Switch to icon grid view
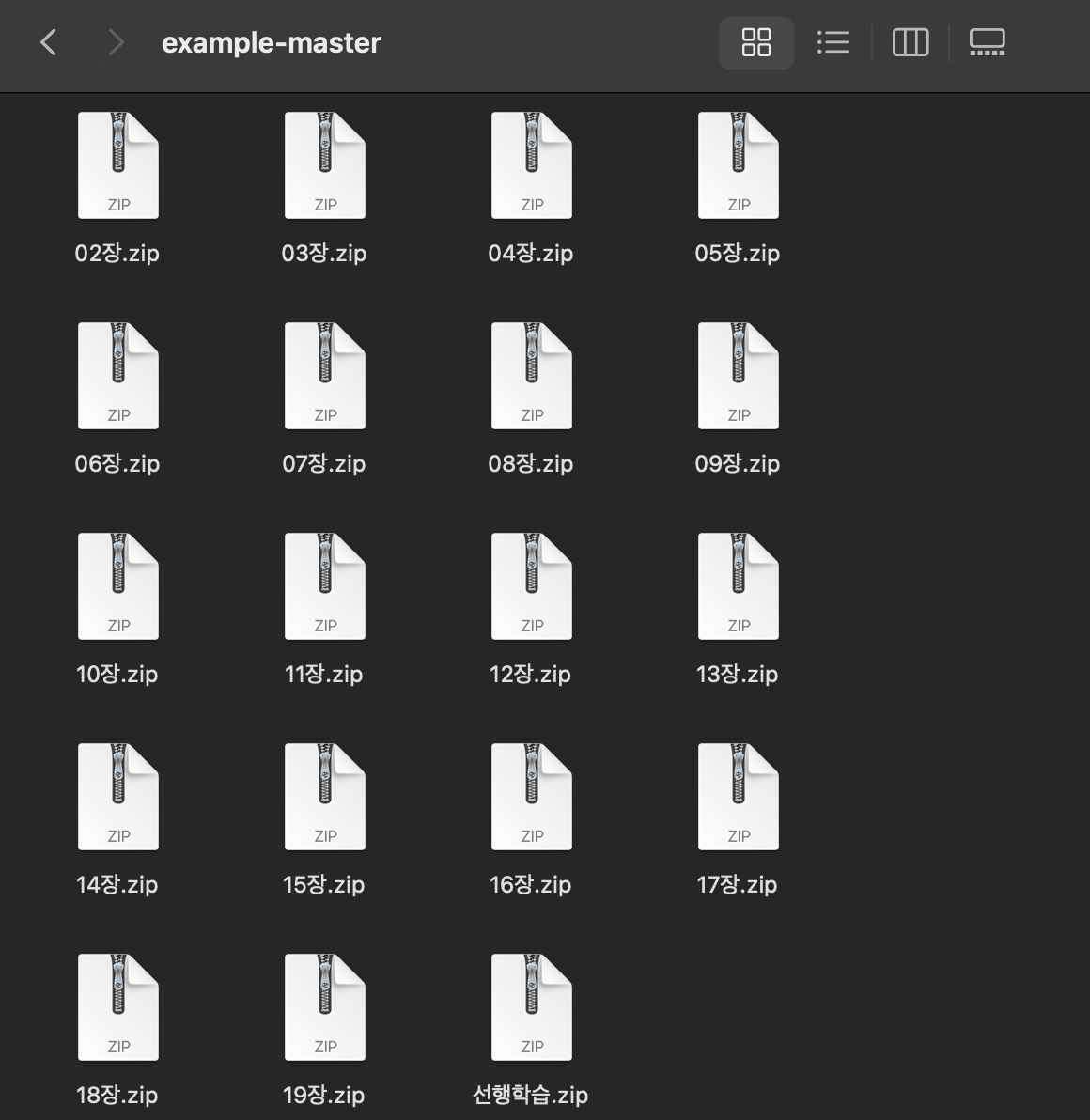 (755, 43)
